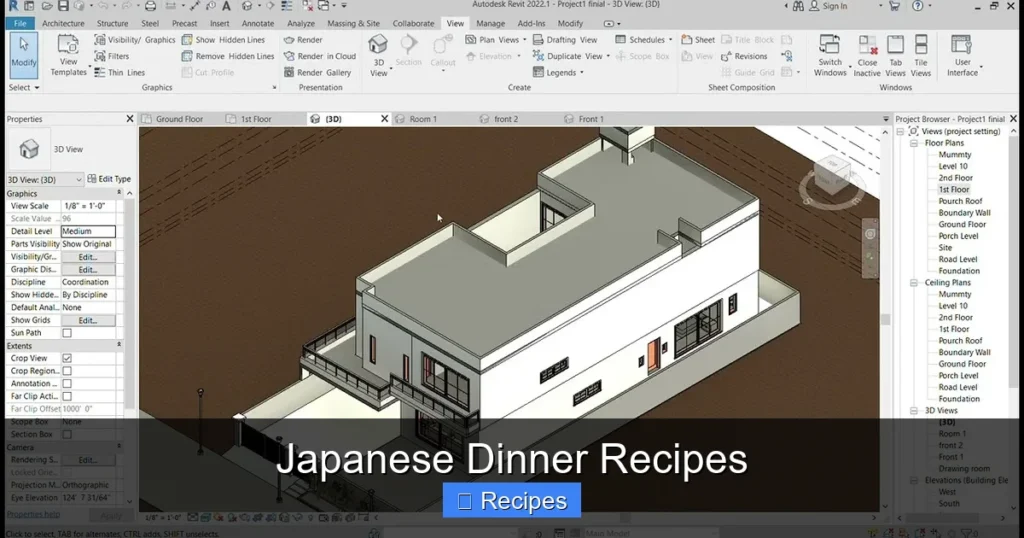
Task: Toggle Sun Path checkbox
Action: point(67,333)
